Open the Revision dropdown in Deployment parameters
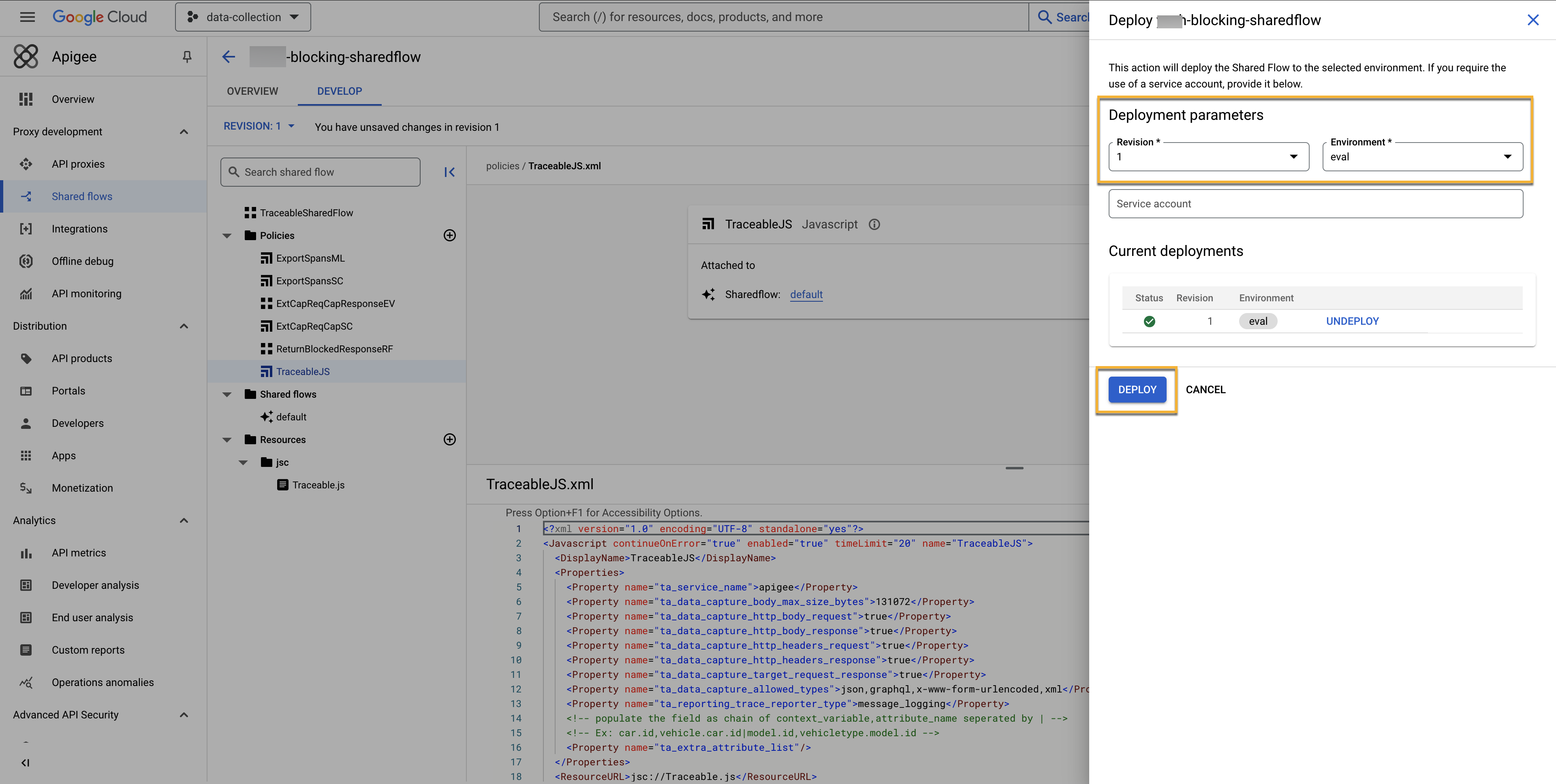 click(1209, 157)
